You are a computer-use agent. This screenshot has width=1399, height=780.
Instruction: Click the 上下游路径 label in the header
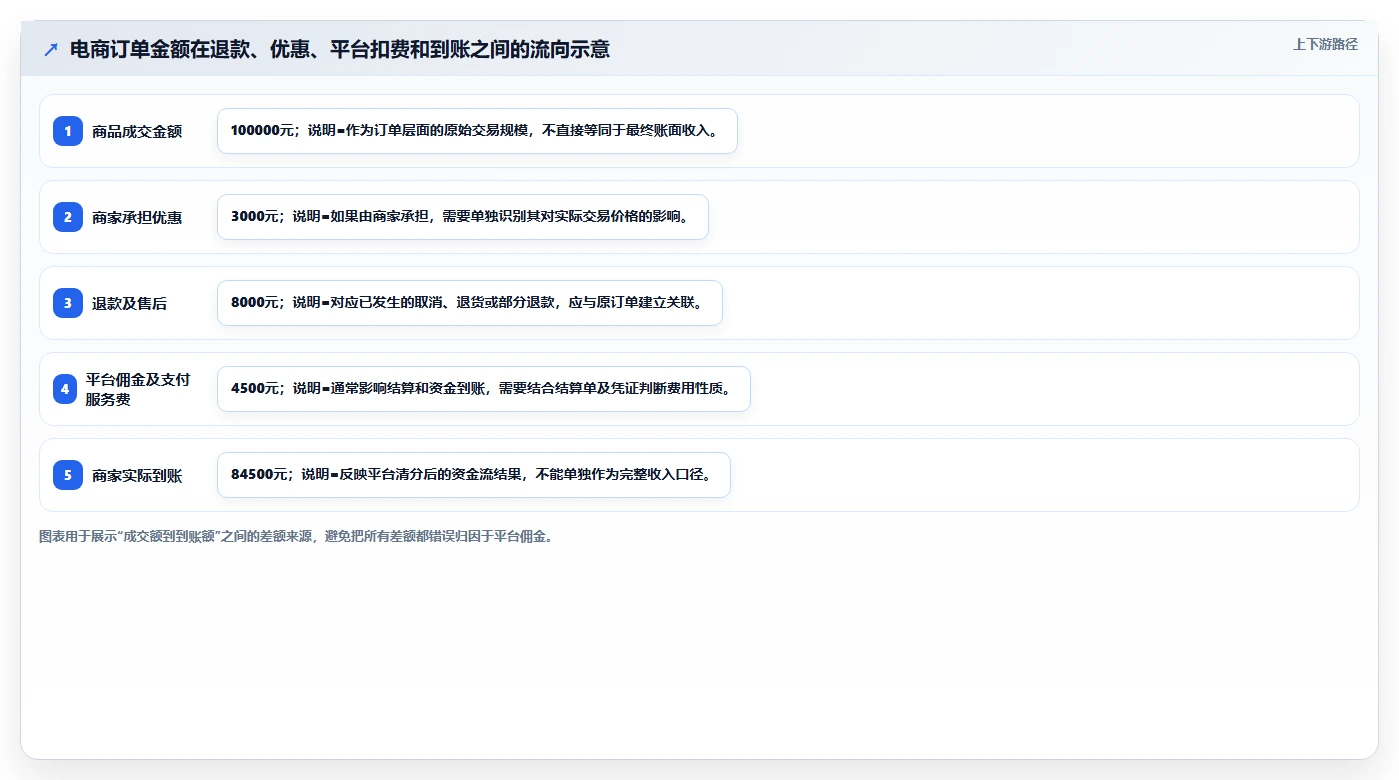(1325, 44)
